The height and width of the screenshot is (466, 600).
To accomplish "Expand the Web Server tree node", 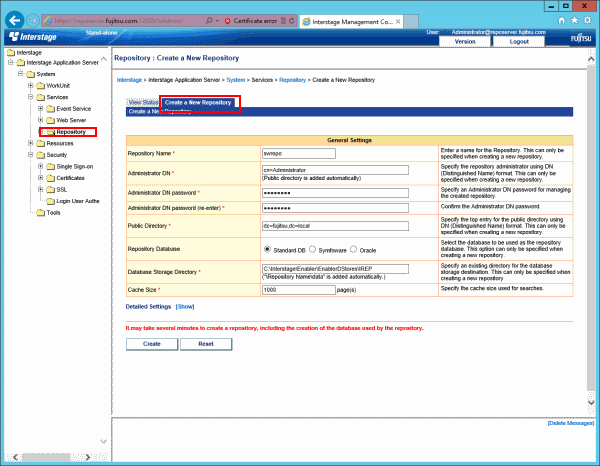I will point(41,120).
